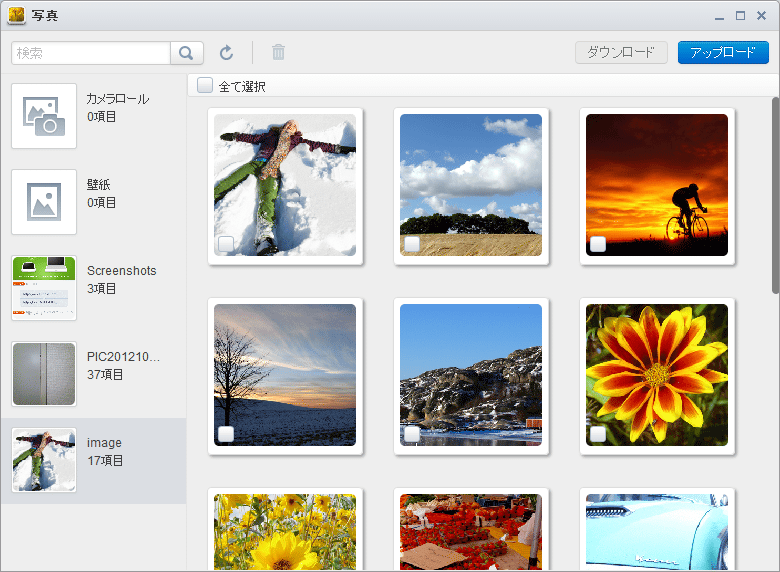Close the 写真 window
The height and width of the screenshot is (572, 780).
761,15
